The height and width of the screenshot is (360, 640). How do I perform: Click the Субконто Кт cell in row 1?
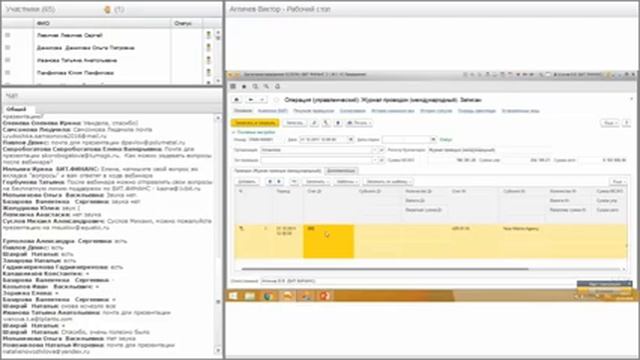(523, 241)
